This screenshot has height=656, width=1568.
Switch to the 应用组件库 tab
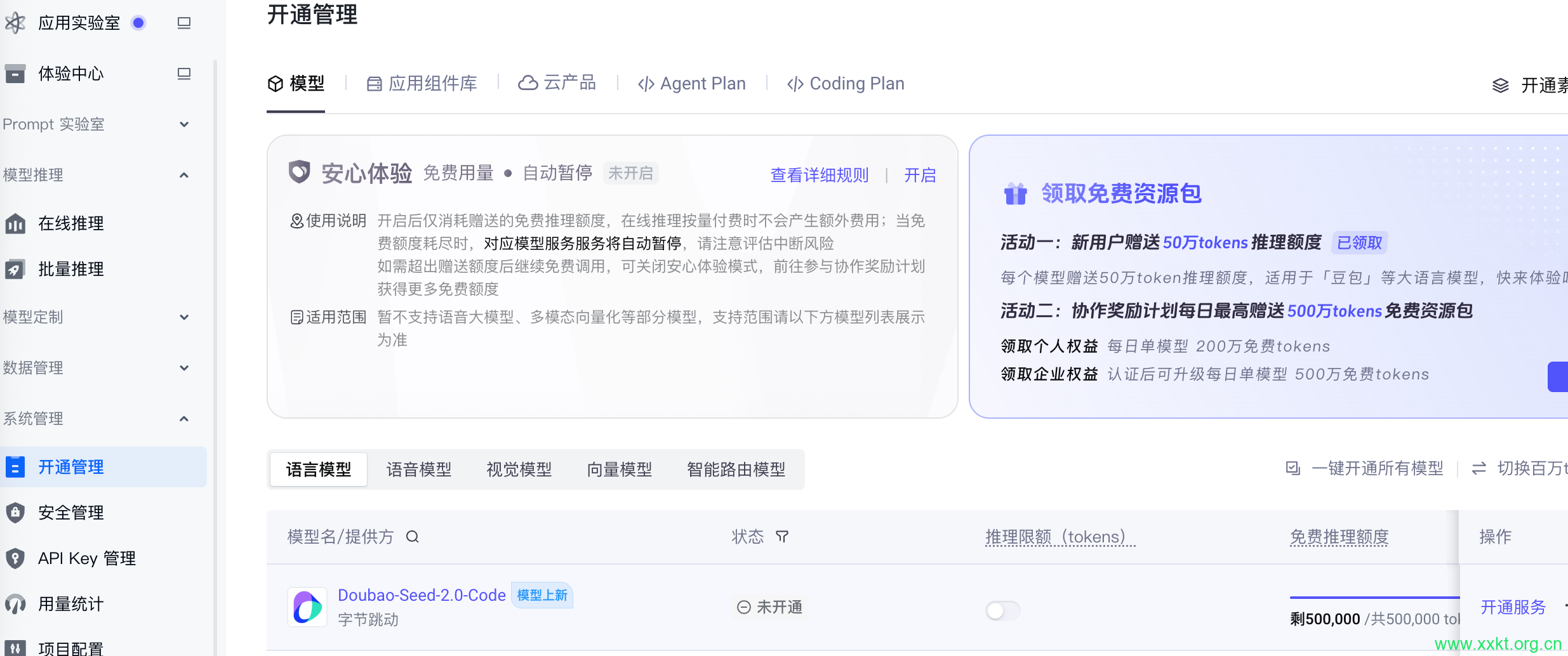pos(422,84)
